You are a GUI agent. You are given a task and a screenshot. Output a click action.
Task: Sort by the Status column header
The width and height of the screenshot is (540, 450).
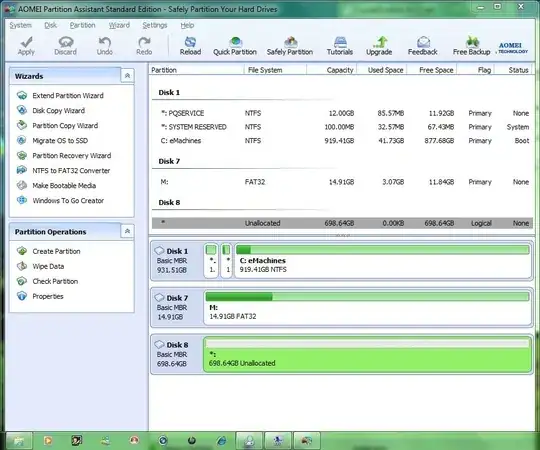click(513, 70)
